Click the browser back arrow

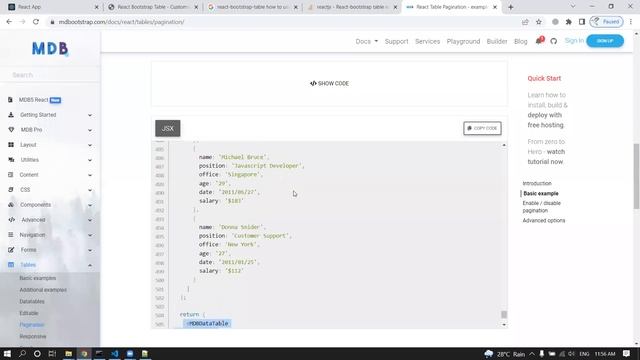9,22
